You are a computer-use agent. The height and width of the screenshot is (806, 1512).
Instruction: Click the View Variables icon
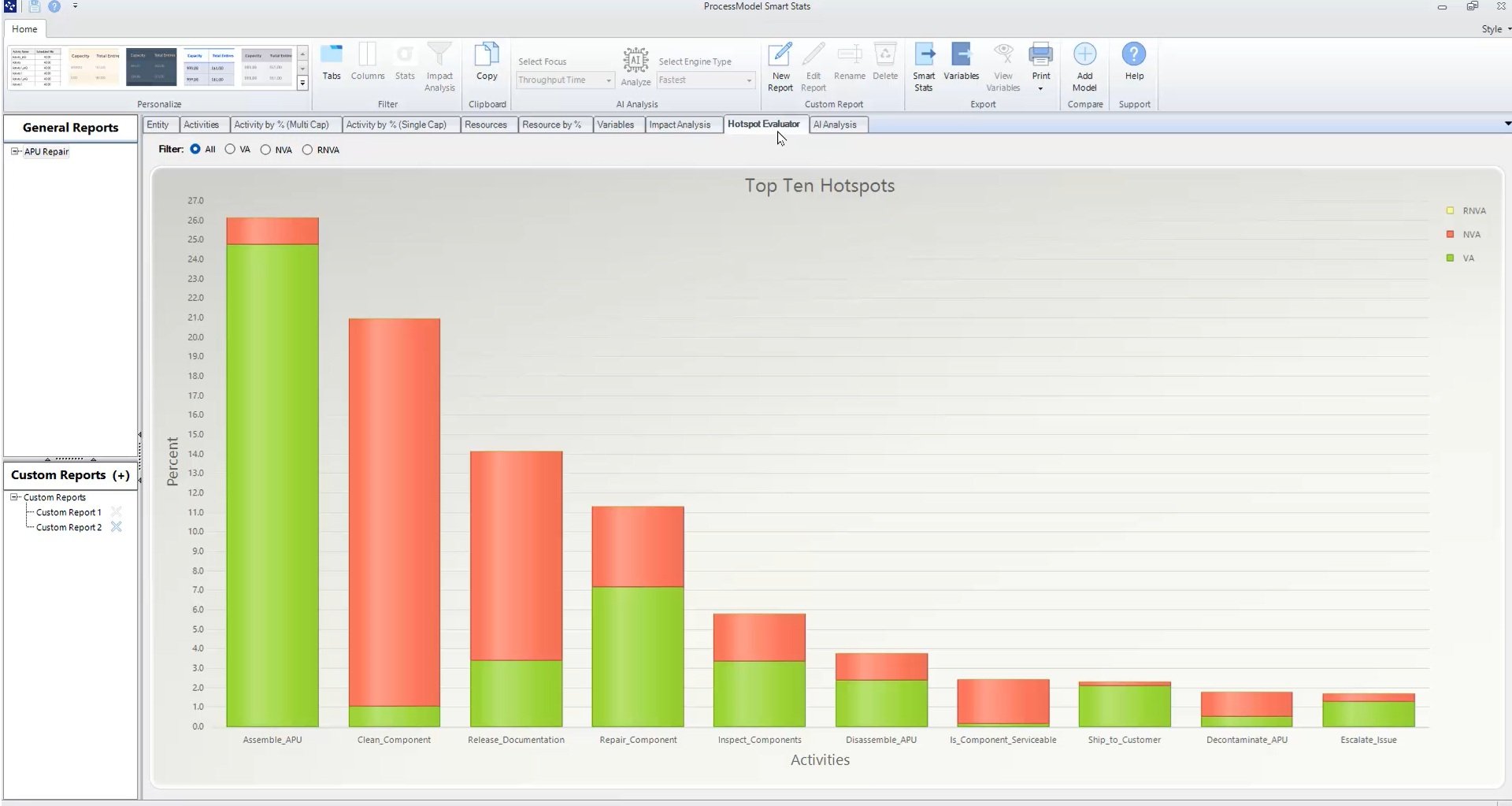pos(1003,67)
